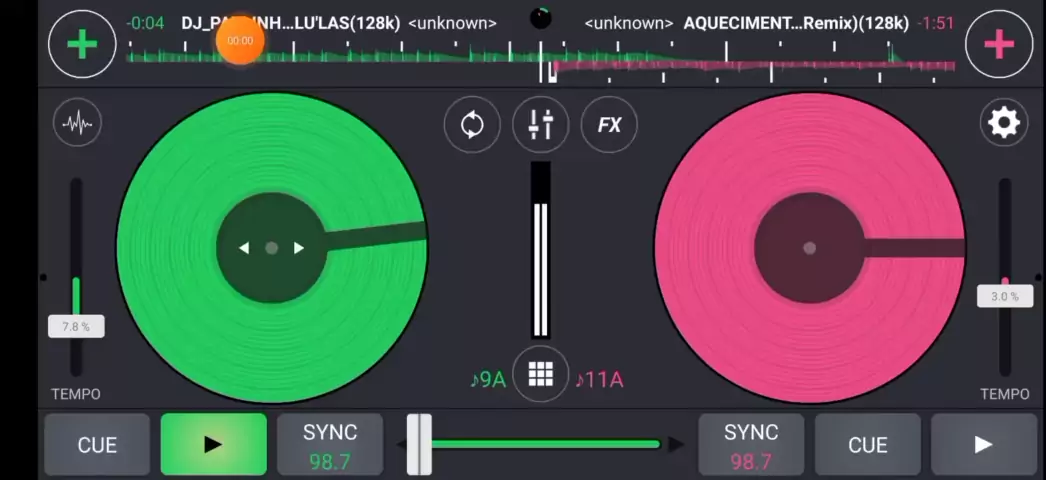Tap the green plus to load left deck
This screenshot has width=1046, height=480.
(82, 45)
